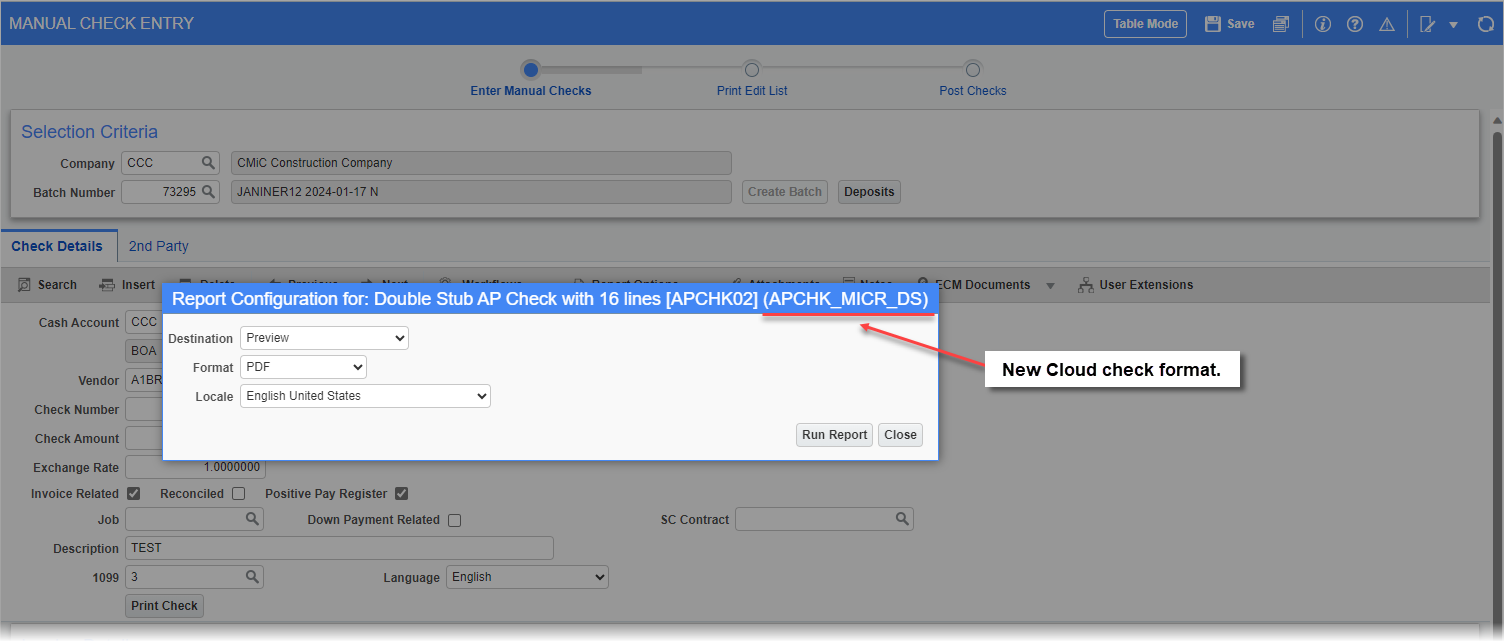Select the Save icon in the header
The width and height of the screenshot is (1504, 642).
[1228, 23]
